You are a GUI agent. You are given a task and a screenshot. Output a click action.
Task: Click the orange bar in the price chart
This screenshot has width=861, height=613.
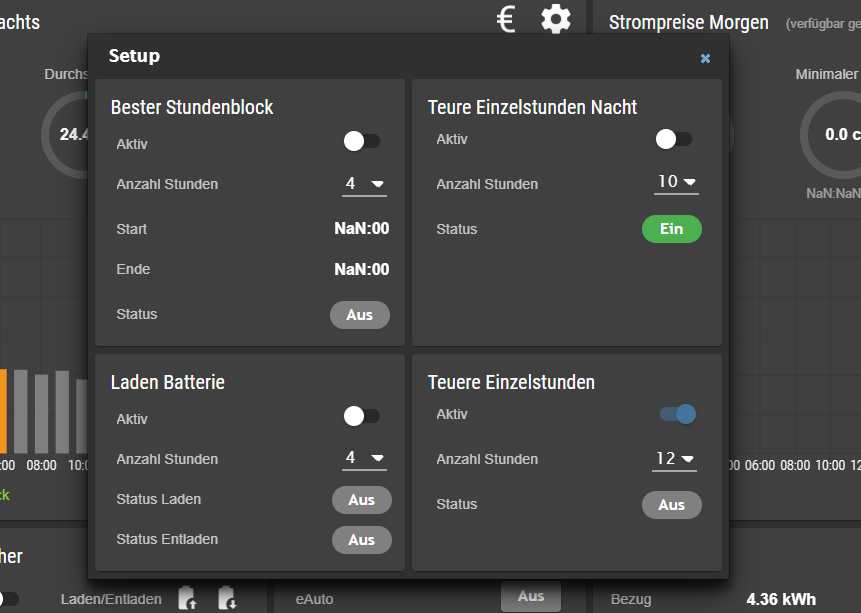coord(3,411)
